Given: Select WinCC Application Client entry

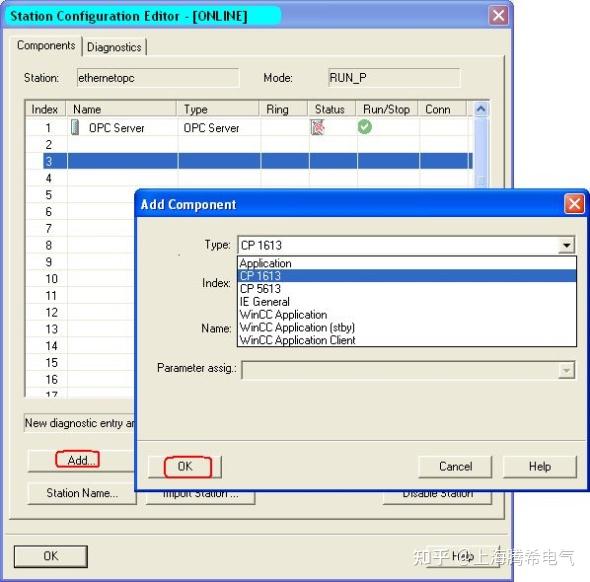Looking at the screenshot, I should pyautogui.click(x=407, y=340).
